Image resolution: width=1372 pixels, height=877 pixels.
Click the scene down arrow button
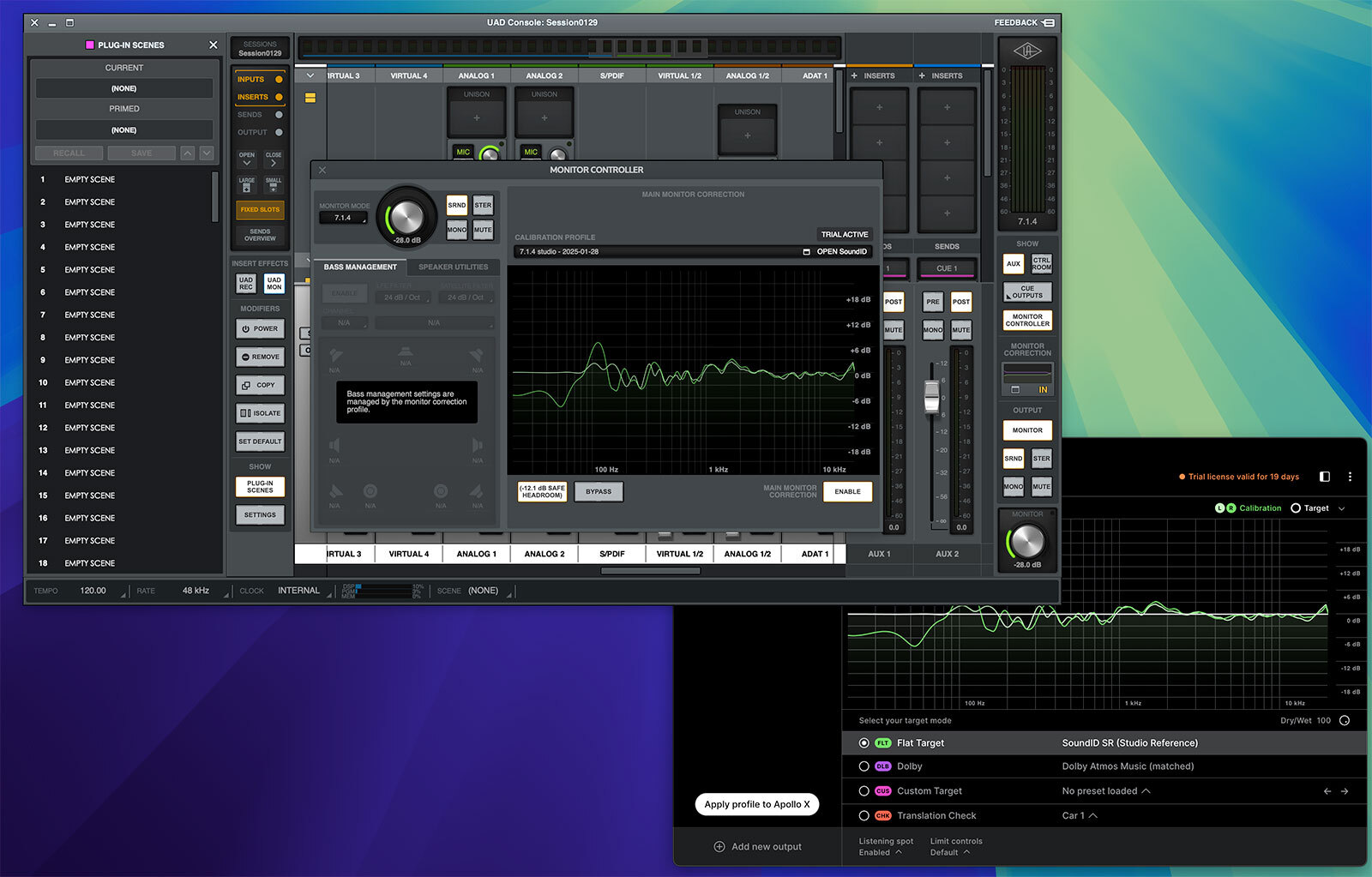[x=207, y=153]
